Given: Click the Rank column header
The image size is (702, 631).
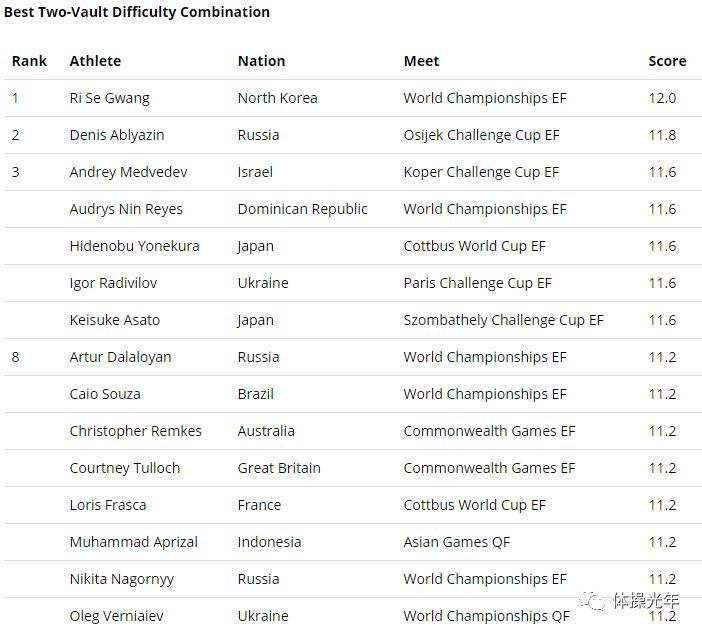Looking at the screenshot, I should click(x=30, y=61).
